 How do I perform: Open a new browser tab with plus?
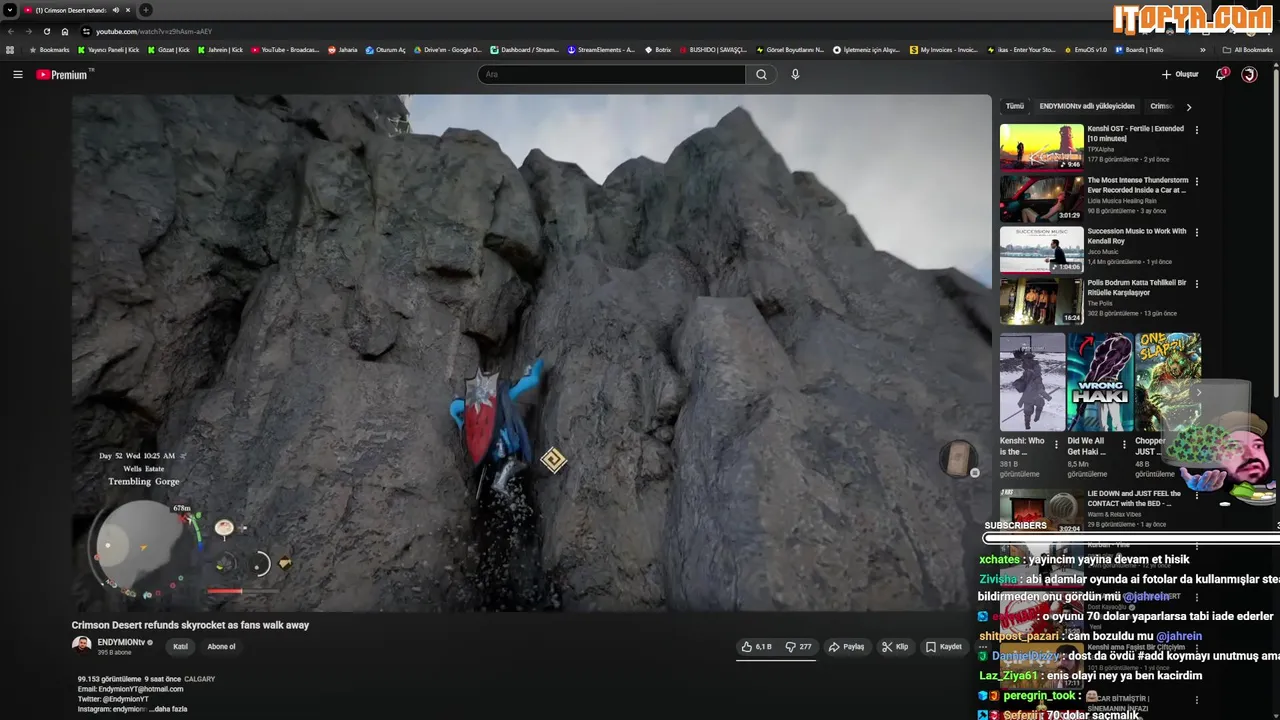click(145, 10)
